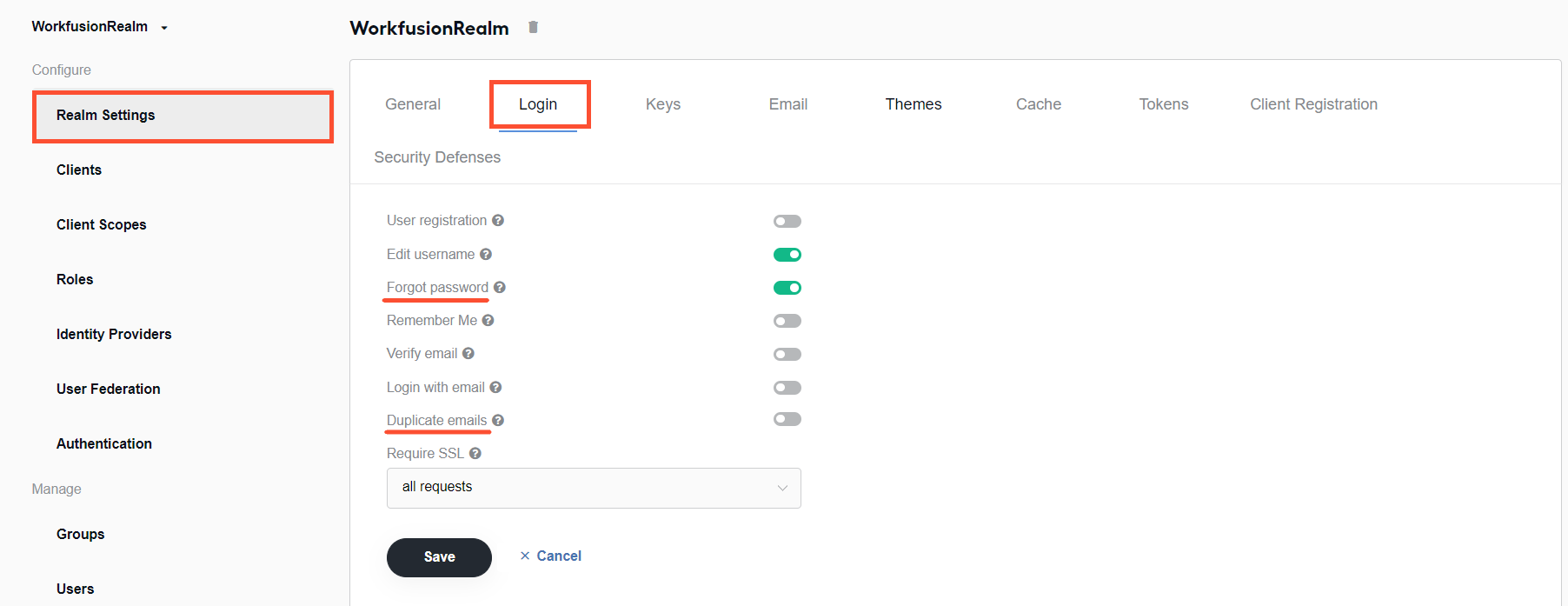
Task: Click the Verify email label
Action: click(x=422, y=354)
